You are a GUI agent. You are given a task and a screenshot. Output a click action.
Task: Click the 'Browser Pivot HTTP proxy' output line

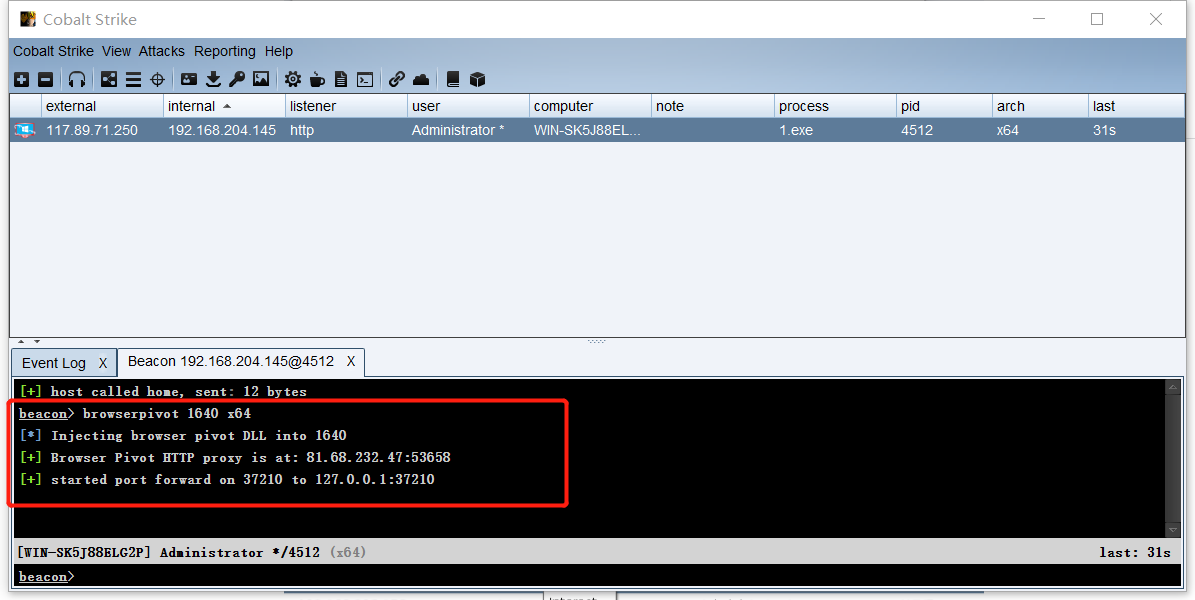[x=235, y=457]
